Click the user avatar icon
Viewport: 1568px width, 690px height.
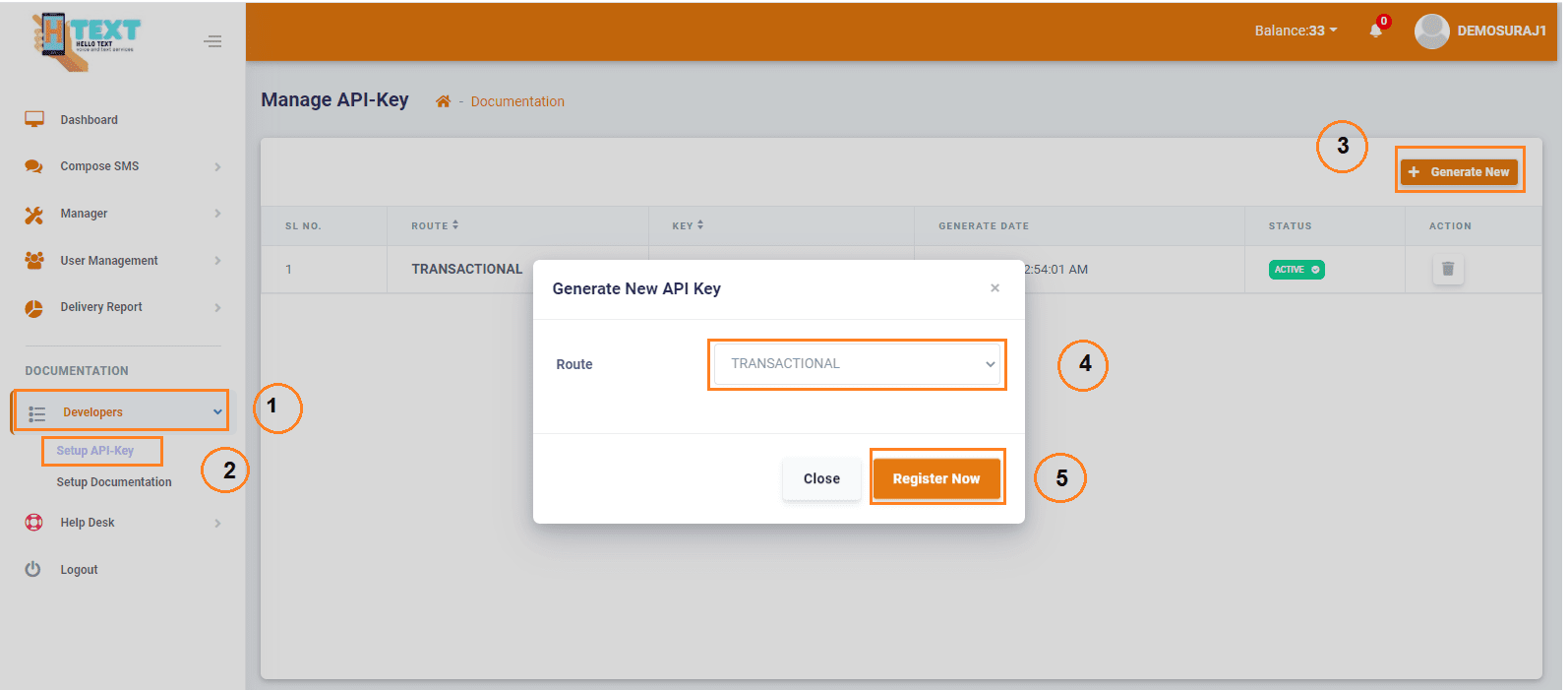tap(1431, 31)
